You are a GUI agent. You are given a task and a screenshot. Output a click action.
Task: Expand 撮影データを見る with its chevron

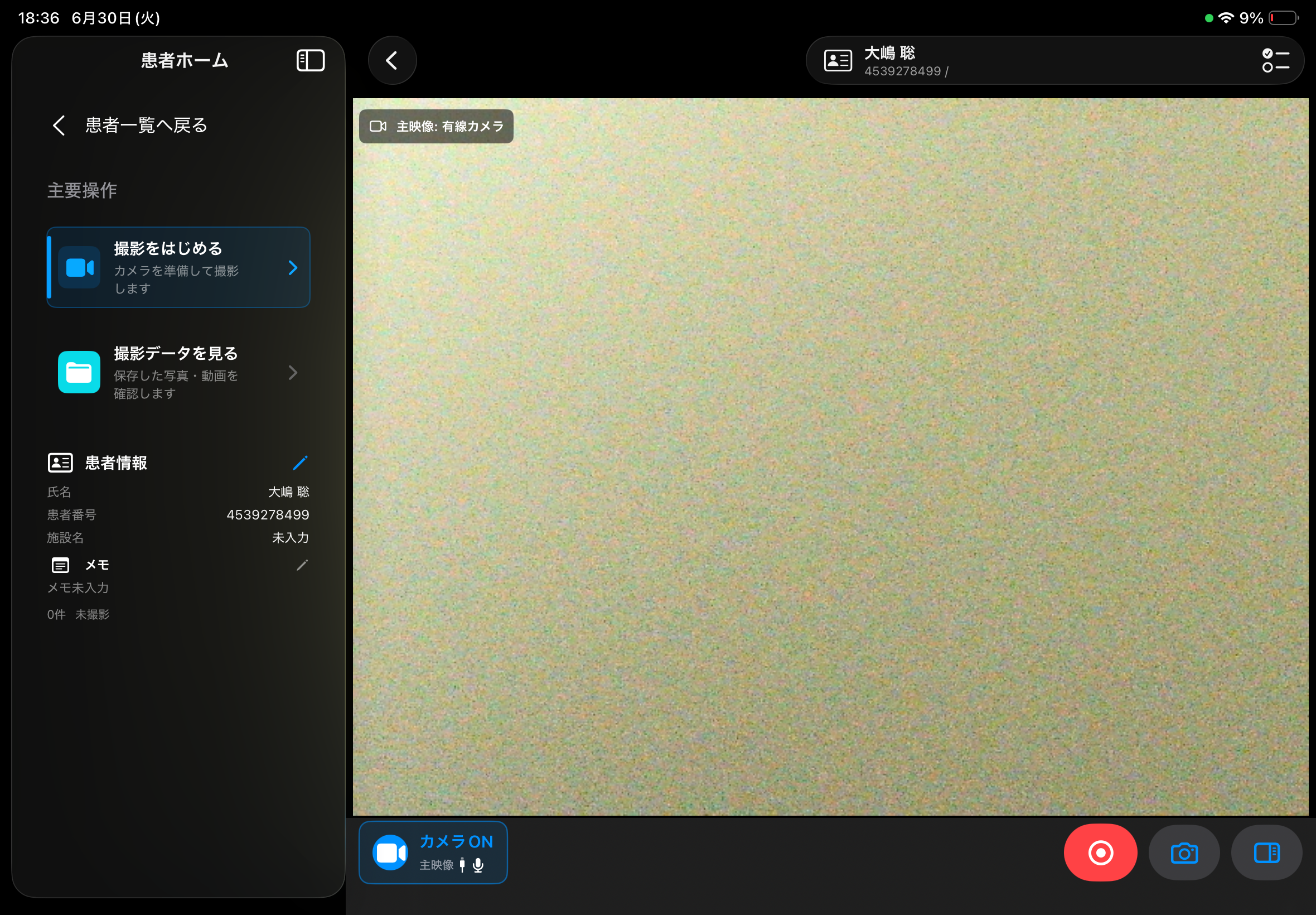click(x=293, y=373)
